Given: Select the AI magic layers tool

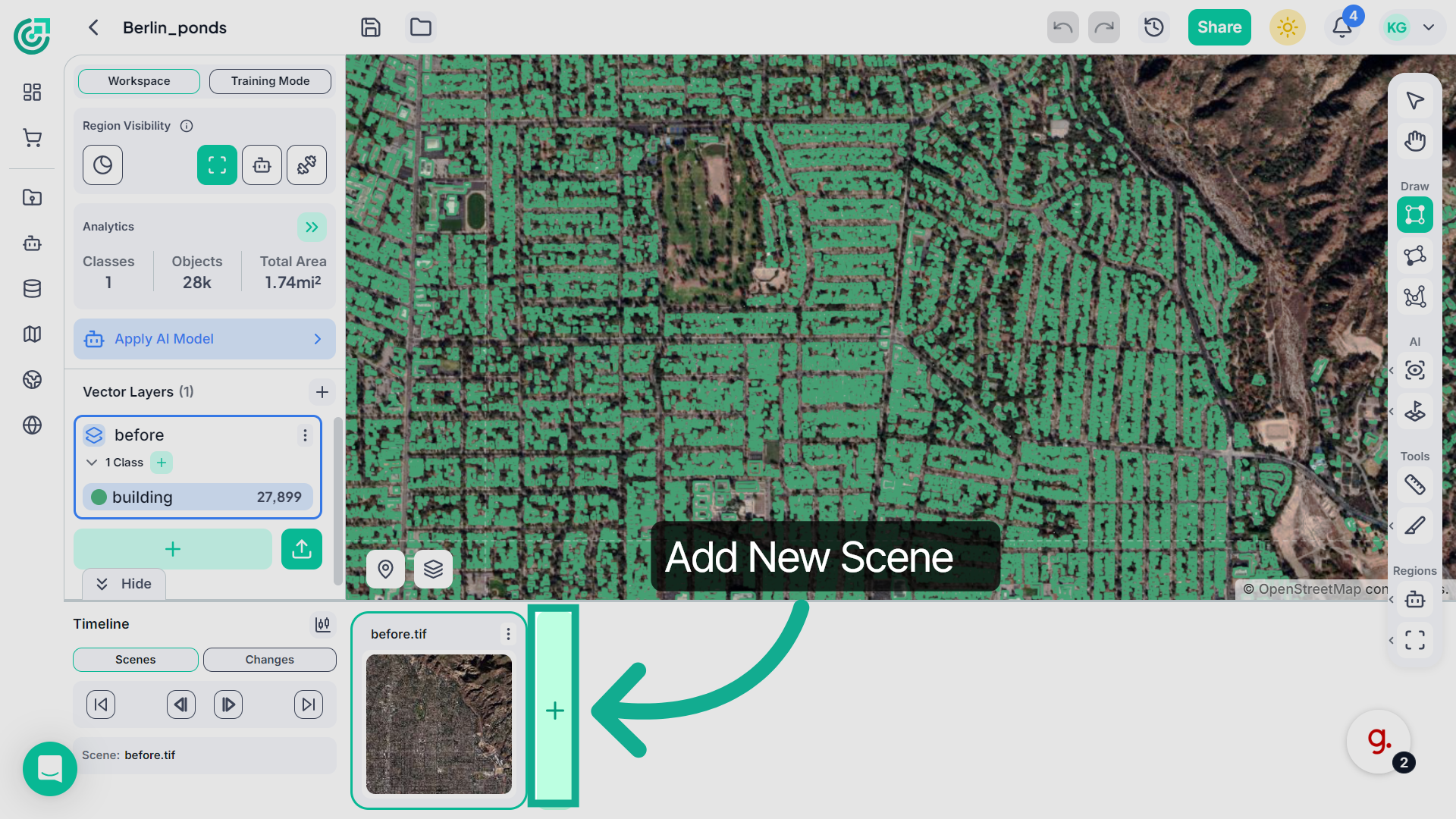Looking at the screenshot, I should (x=1415, y=412).
